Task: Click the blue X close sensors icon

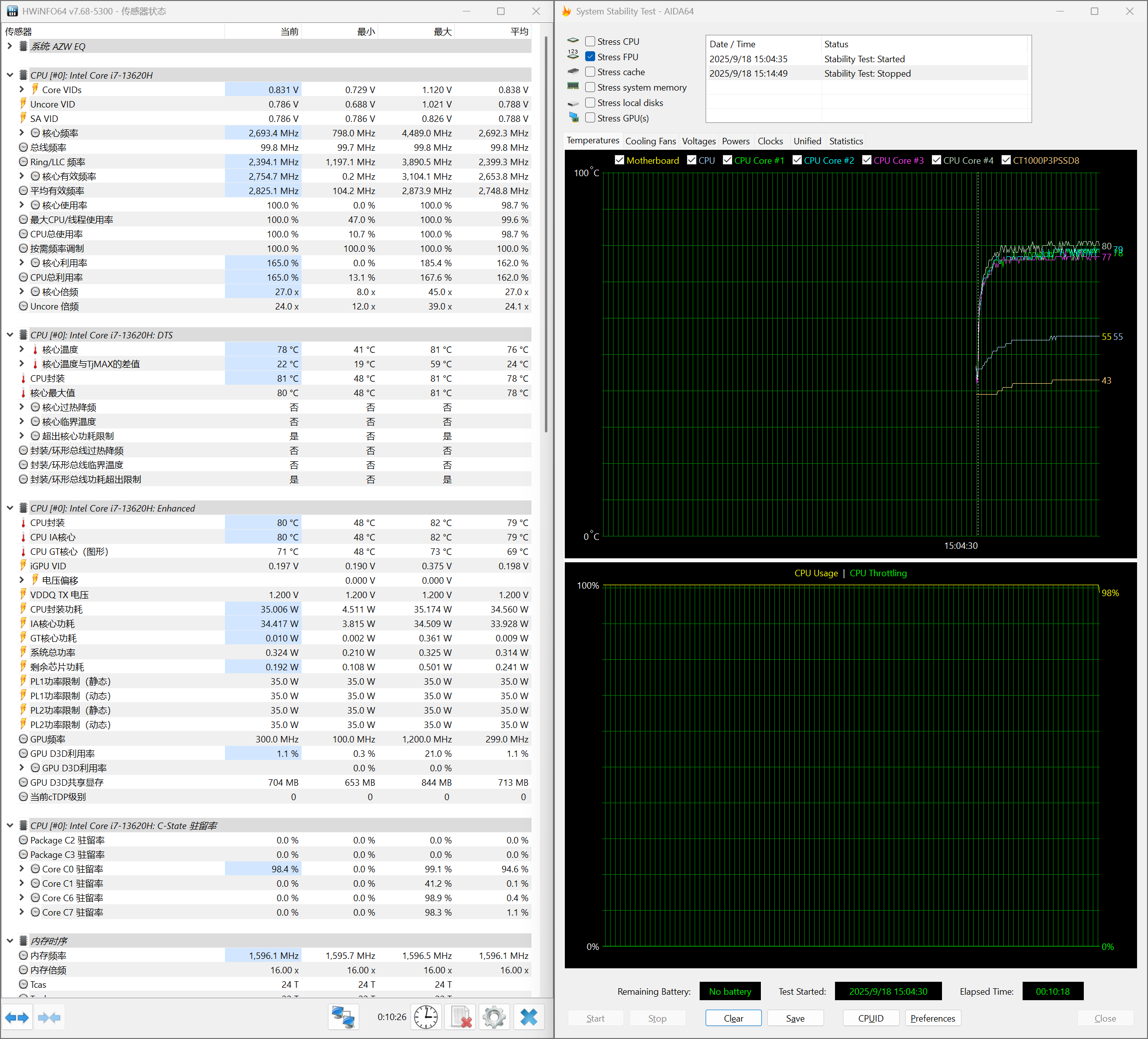Action: click(x=528, y=1018)
